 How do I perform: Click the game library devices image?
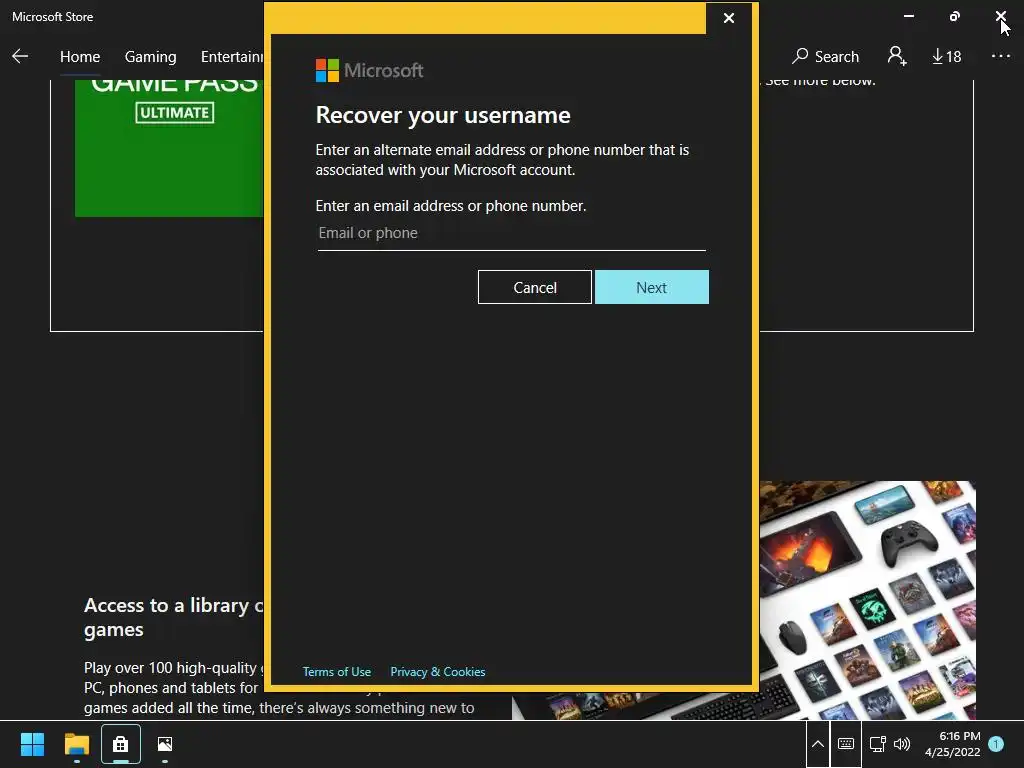pyautogui.click(x=867, y=600)
